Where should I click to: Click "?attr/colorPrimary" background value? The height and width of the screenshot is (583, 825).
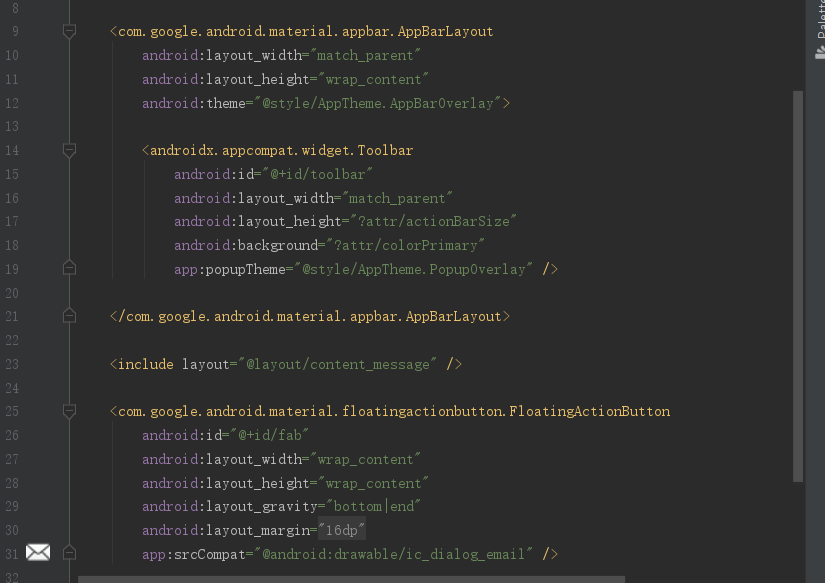point(405,246)
